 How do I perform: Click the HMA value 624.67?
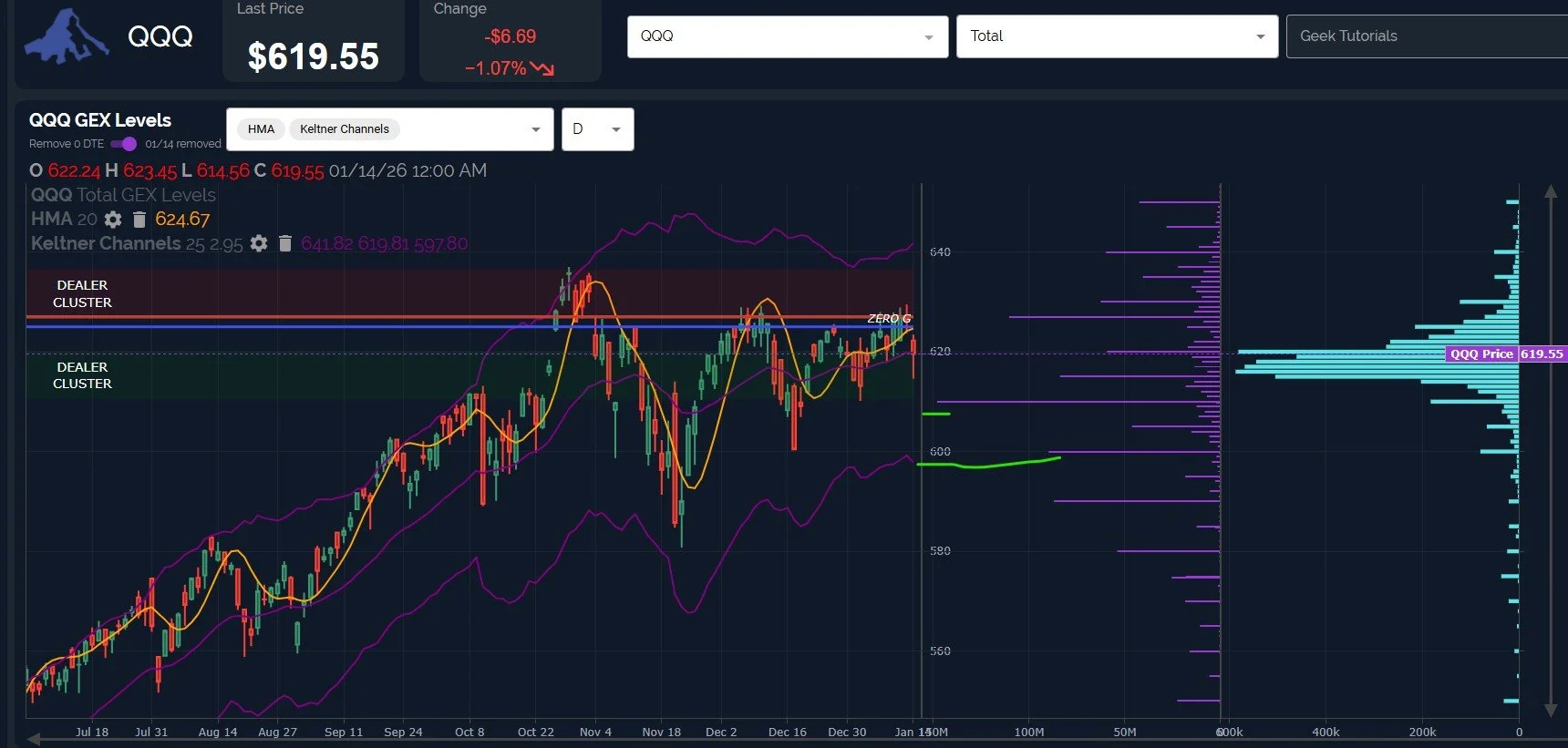point(182,220)
